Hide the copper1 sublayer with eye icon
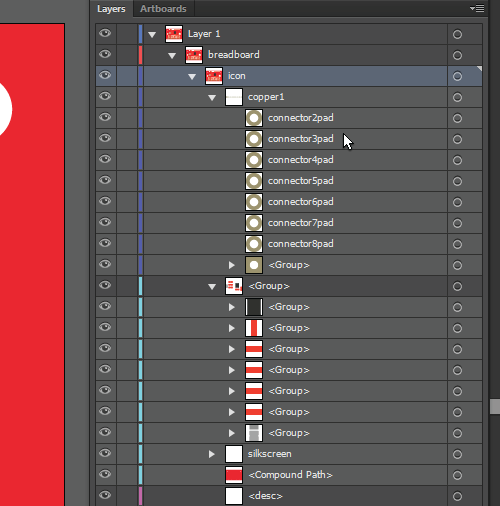The width and height of the screenshot is (500, 506). click(x=105, y=96)
